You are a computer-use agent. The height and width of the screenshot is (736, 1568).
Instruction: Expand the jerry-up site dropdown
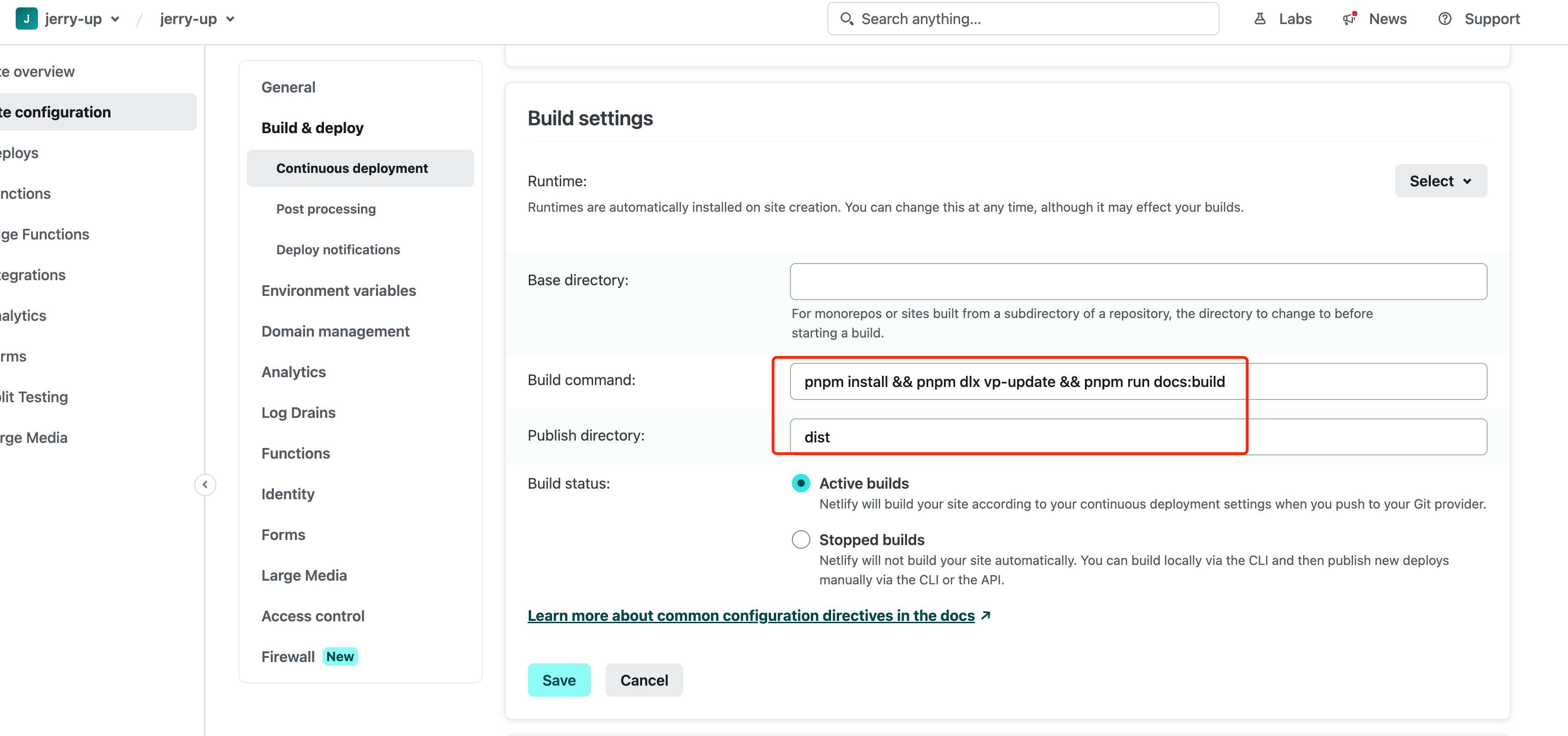pos(230,19)
